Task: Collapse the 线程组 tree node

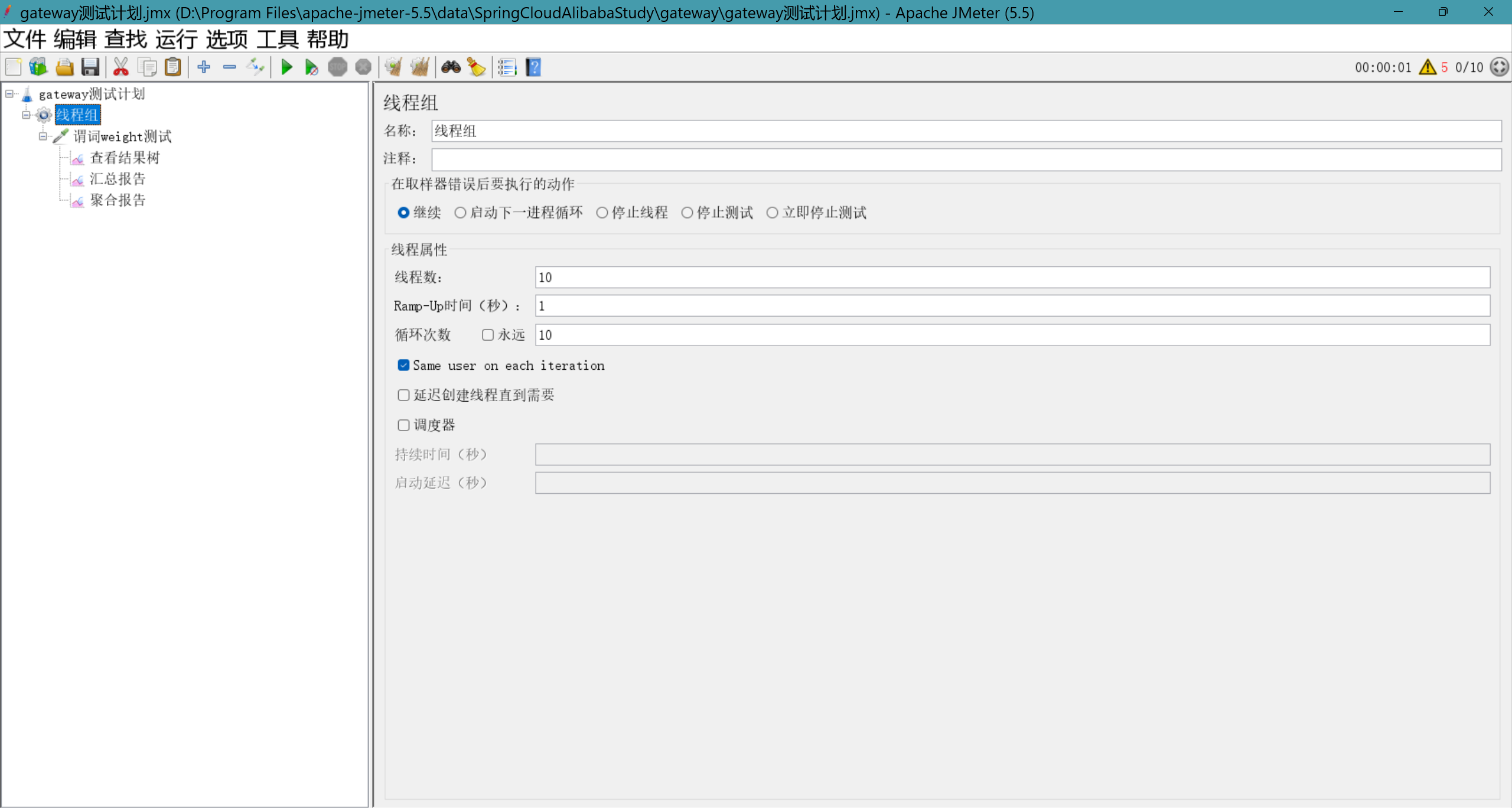Action: [x=26, y=115]
